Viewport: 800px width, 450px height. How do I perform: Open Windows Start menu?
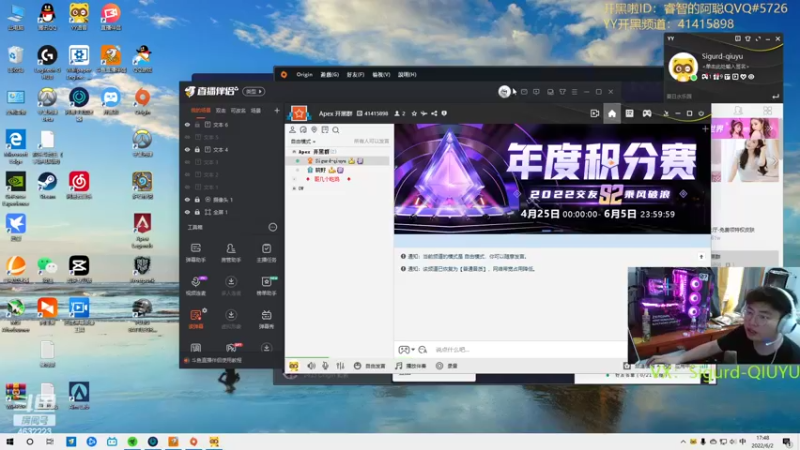pyautogui.click(x=10, y=441)
